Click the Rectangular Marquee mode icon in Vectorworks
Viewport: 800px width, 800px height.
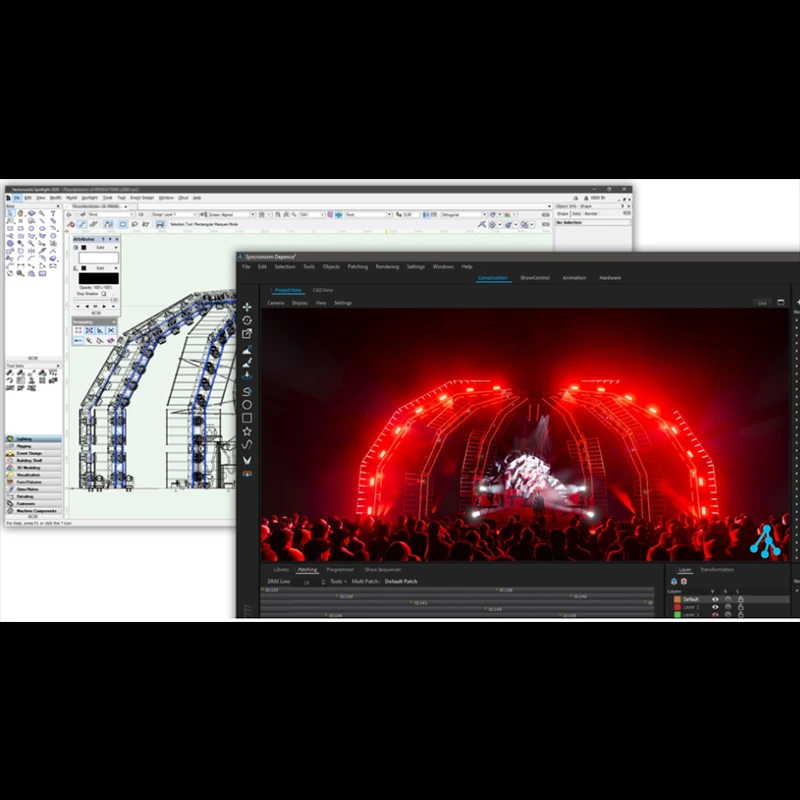(x=123, y=224)
